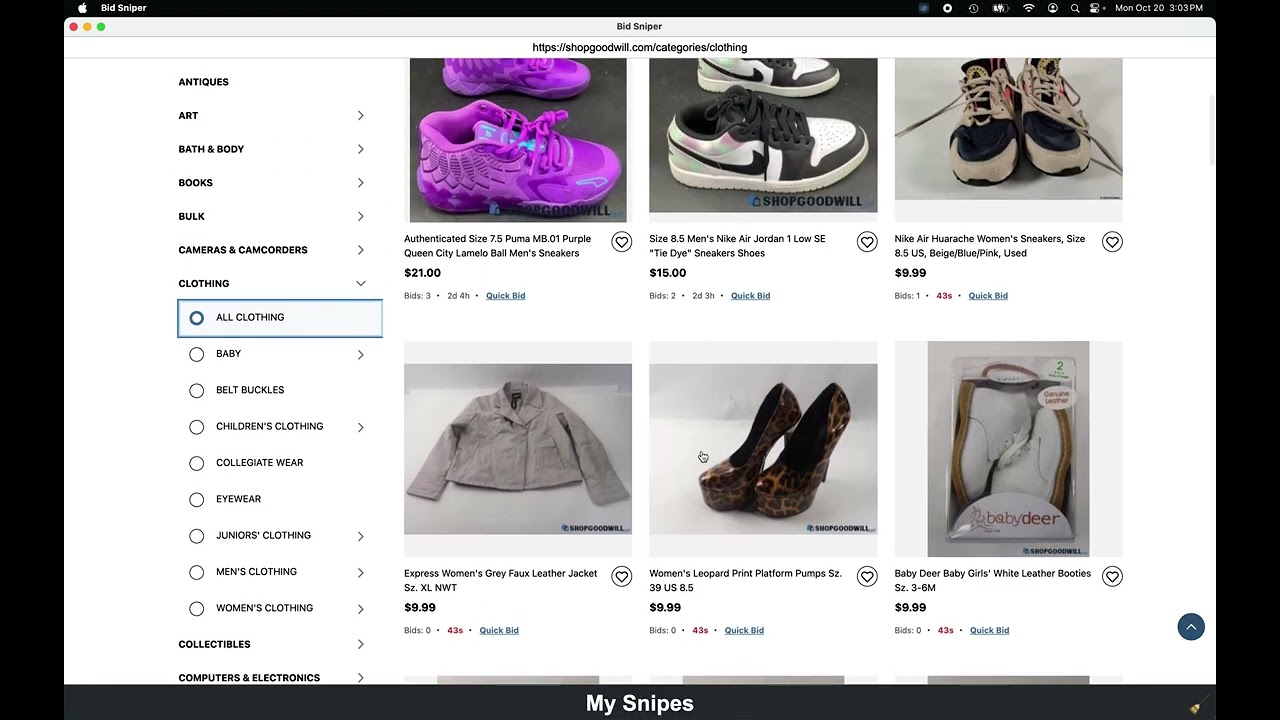Open the purple Puma sneakers product photo
Screen dimensions: 1280x720
518,140
